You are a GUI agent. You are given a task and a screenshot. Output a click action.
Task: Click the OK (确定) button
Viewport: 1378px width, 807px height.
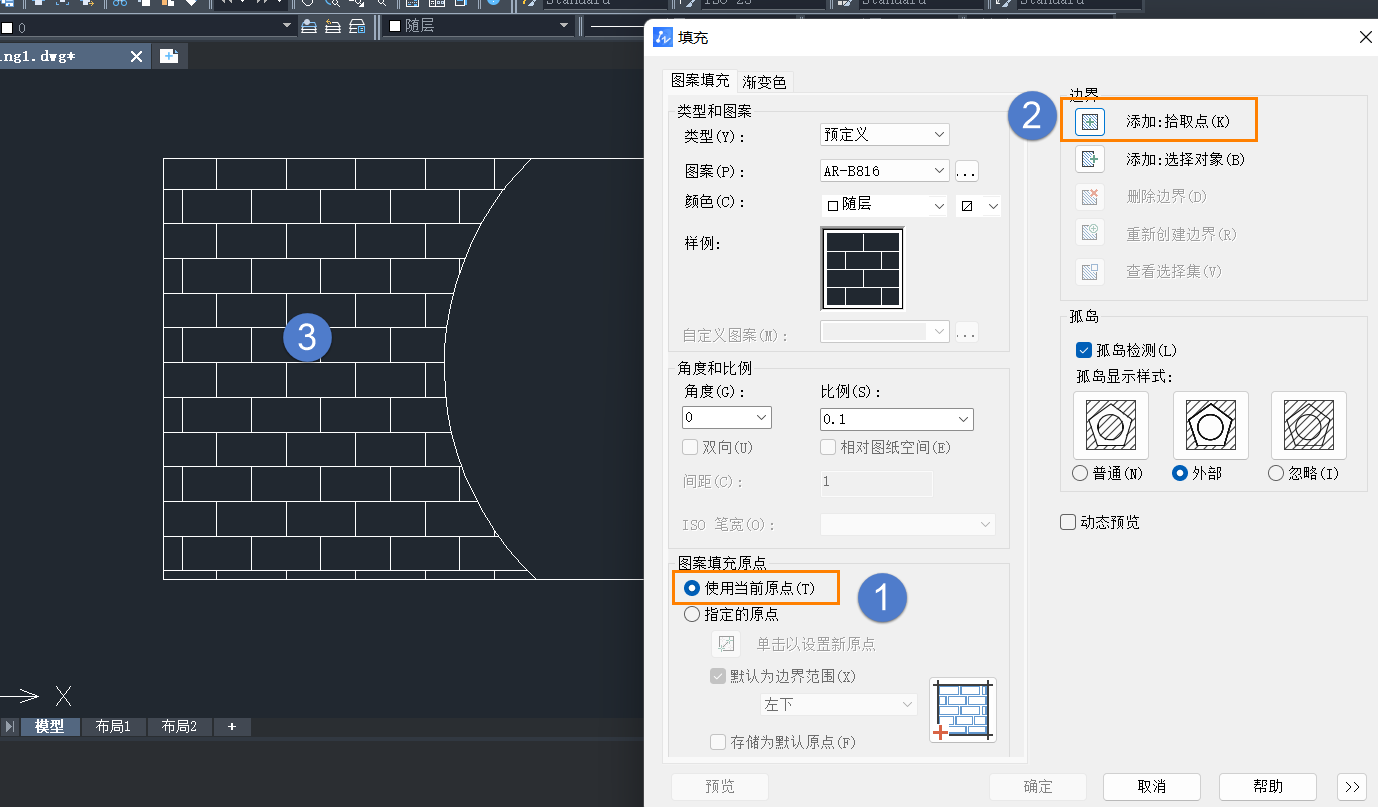1038,787
